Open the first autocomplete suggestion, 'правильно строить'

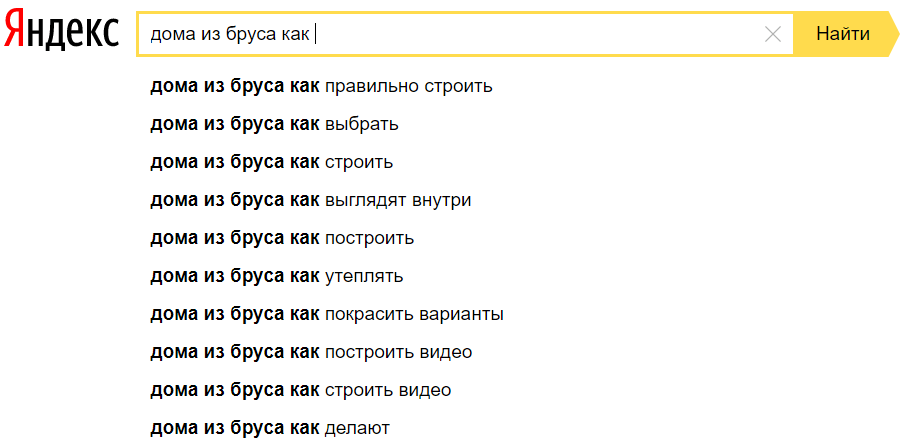[321, 86]
